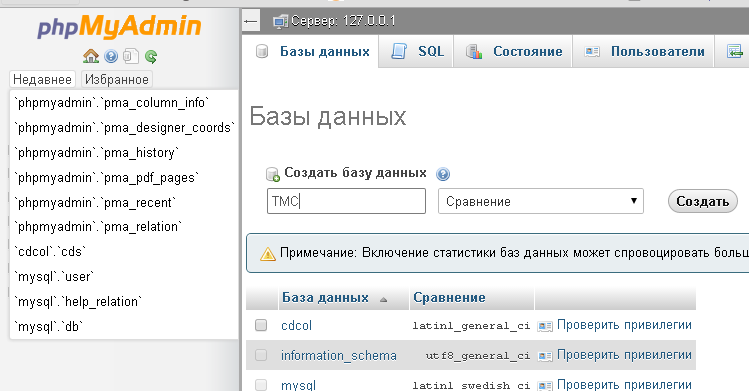Click the Сравнение column header
Viewport: 749px width, 391px height.
pyautogui.click(x=449, y=298)
